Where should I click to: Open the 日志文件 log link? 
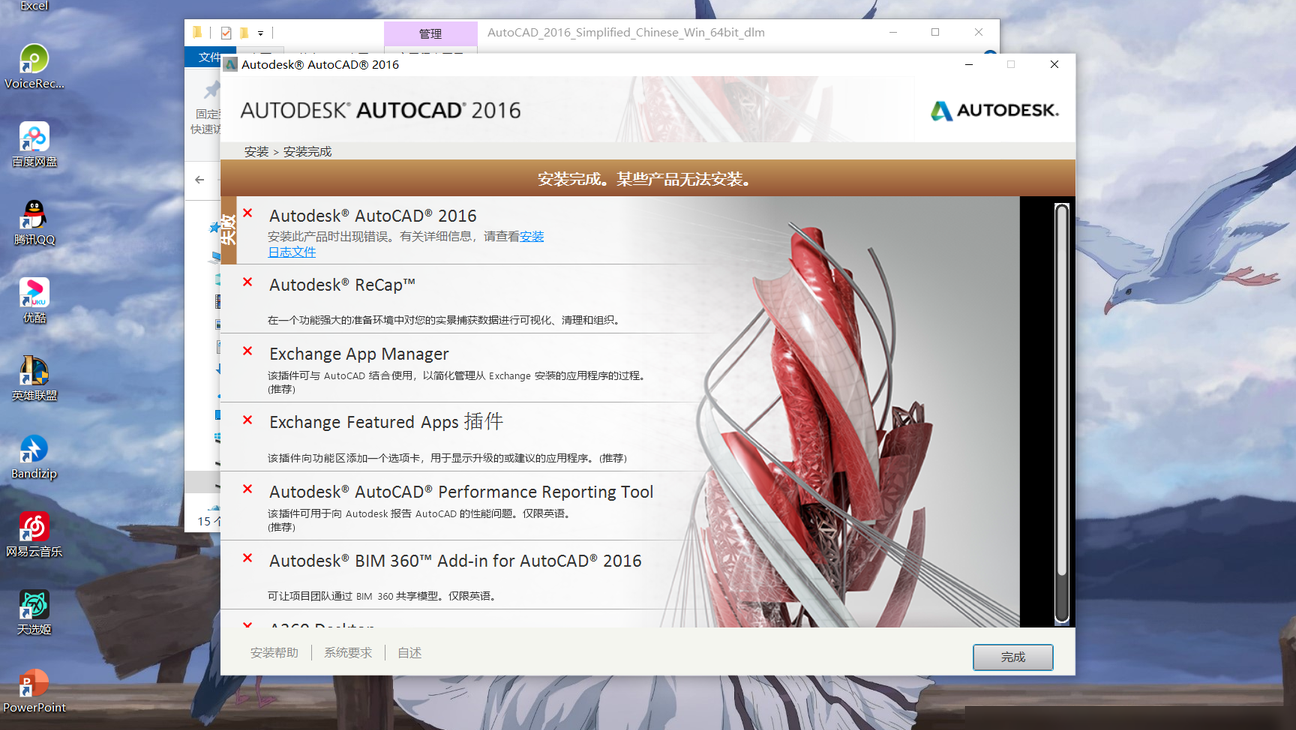pyautogui.click(x=291, y=252)
